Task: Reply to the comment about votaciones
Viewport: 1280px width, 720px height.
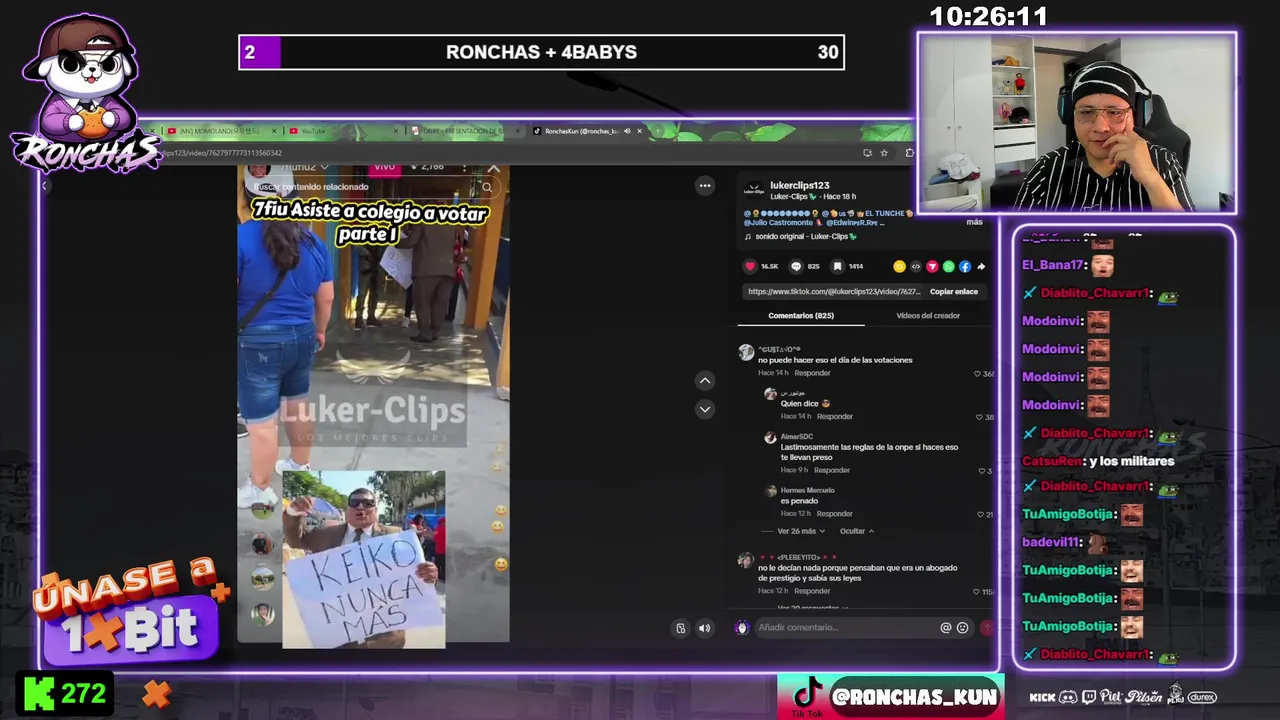Action: coord(812,373)
